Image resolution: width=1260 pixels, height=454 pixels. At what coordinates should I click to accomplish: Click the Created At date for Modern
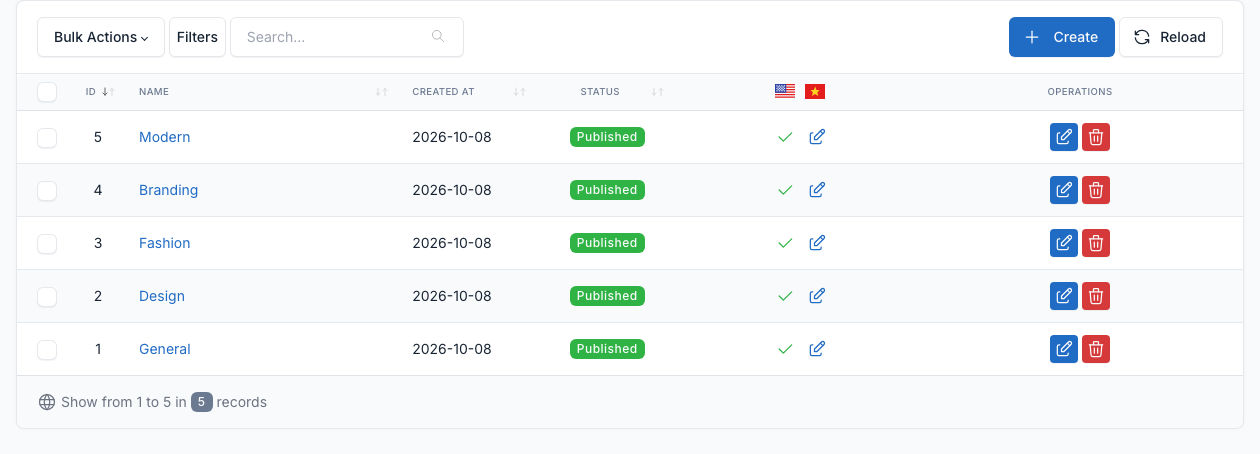point(452,137)
